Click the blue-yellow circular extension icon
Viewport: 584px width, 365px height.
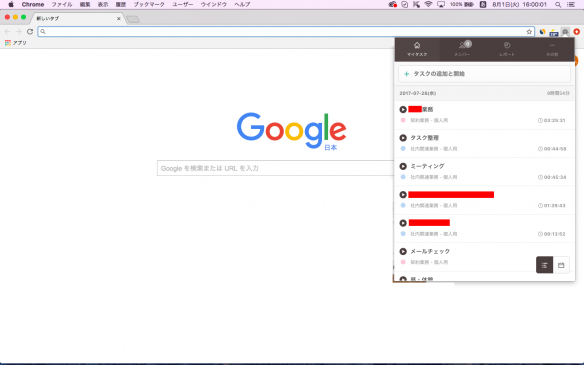coord(543,32)
